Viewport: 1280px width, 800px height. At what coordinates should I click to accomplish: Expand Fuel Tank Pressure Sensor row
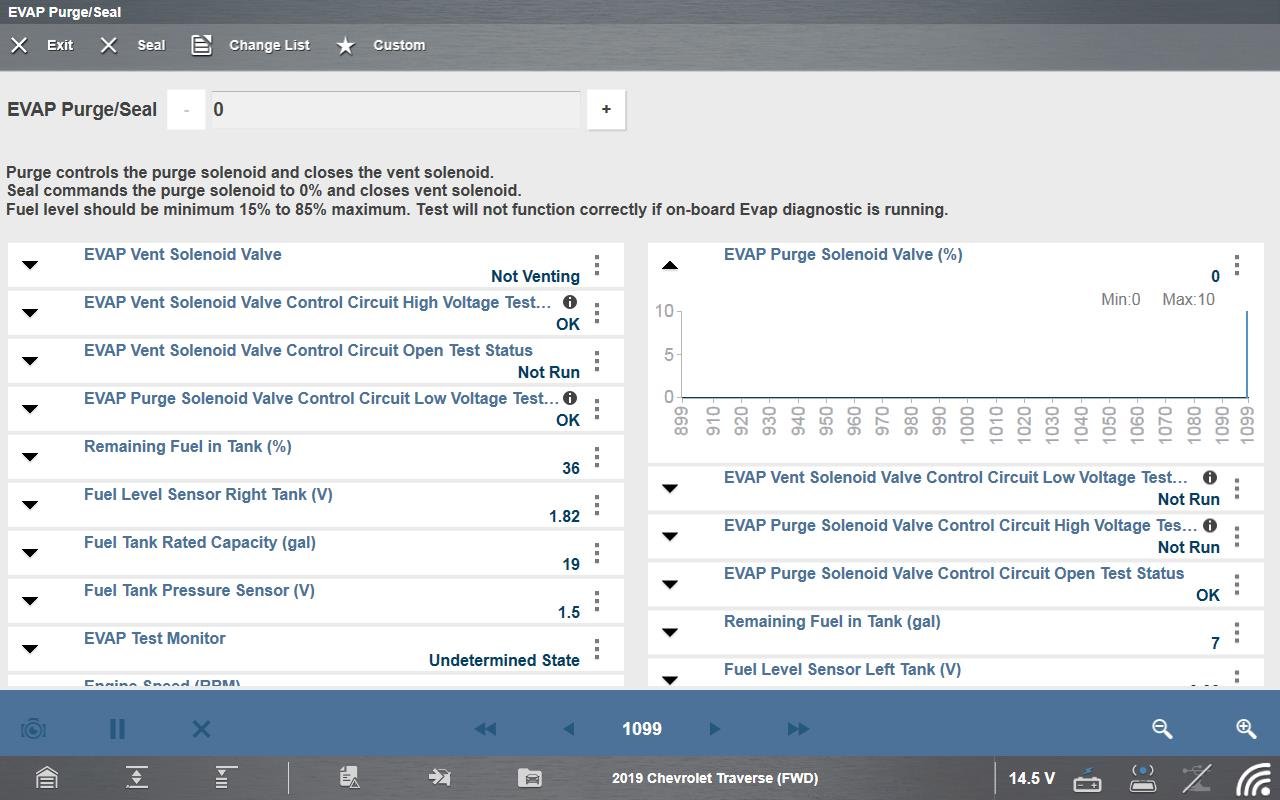click(30, 601)
